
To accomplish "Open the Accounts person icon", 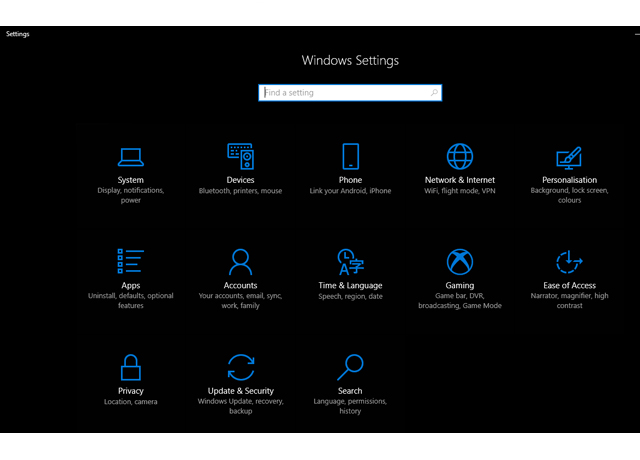I will click(x=240, y=262).
